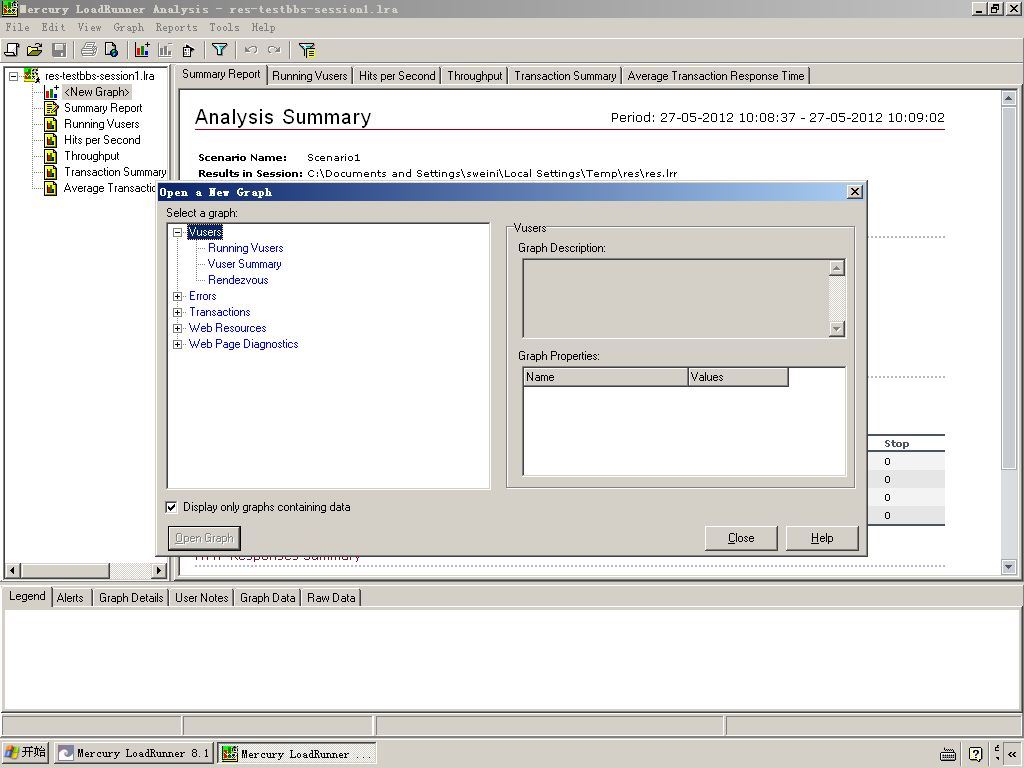The height and width of the screenshot is (768, 1024).
Task: Click the graph icon beside Transaction Summary in tree
Action: [x=51, y=172]
